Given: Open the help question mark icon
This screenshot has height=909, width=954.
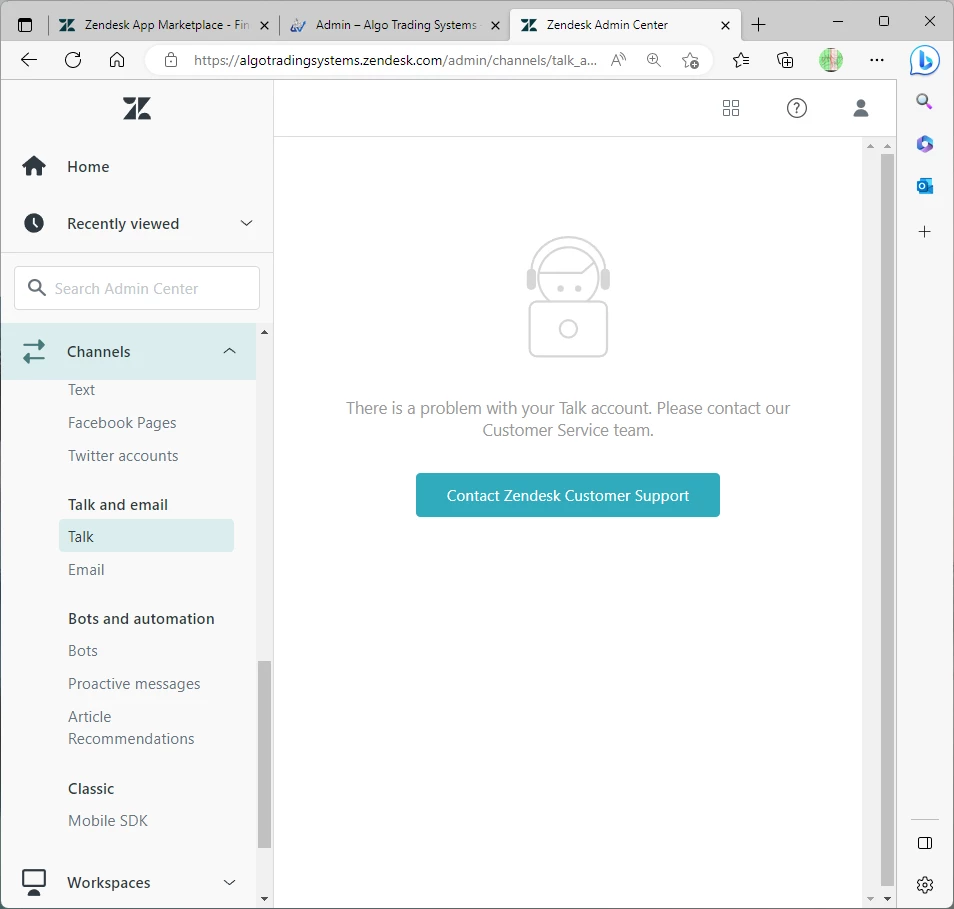Looking at the screenshot, I should tap(796, 108).
